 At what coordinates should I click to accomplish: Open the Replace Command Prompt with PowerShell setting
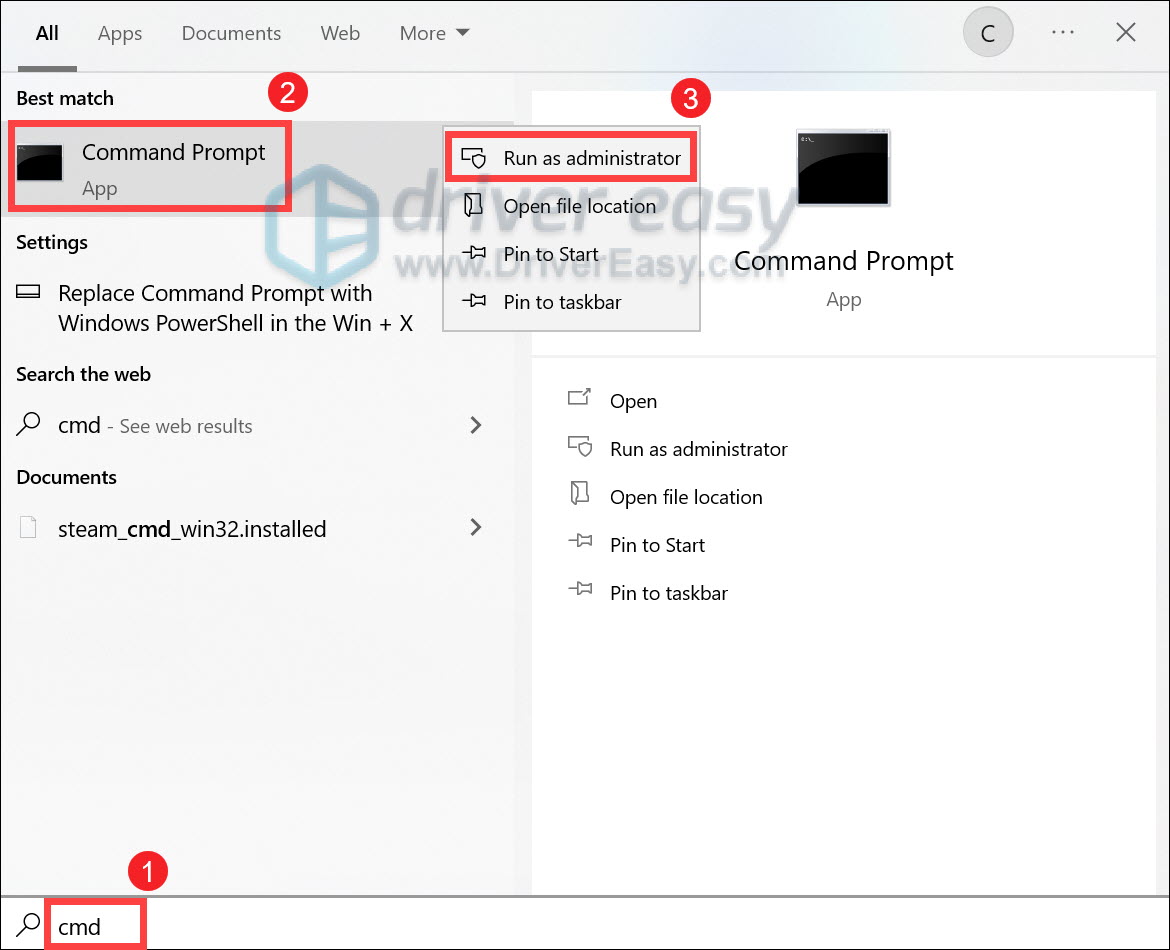coord(215,307)
